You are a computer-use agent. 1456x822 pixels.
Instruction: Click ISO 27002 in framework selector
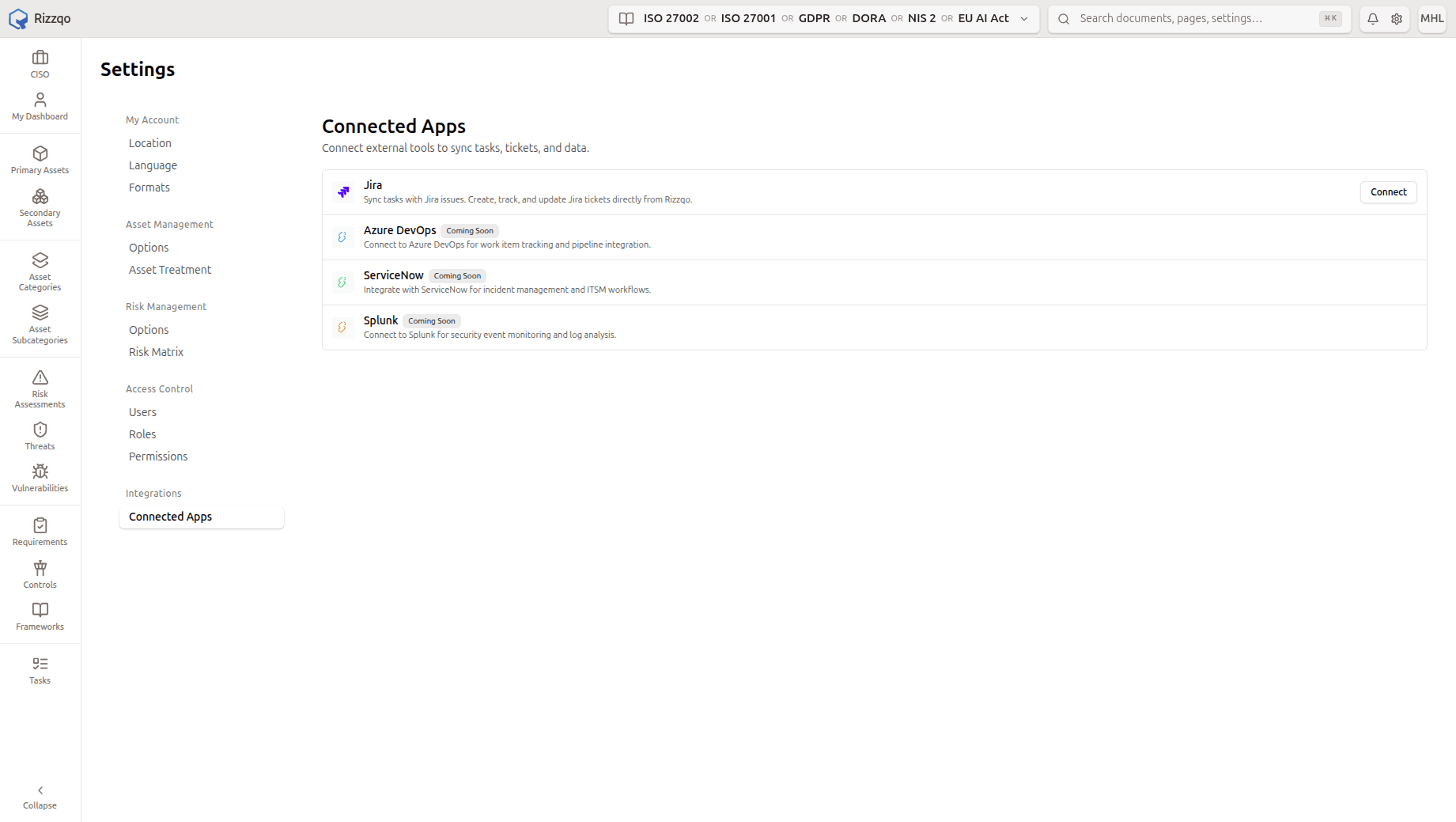tap(671, 18)
